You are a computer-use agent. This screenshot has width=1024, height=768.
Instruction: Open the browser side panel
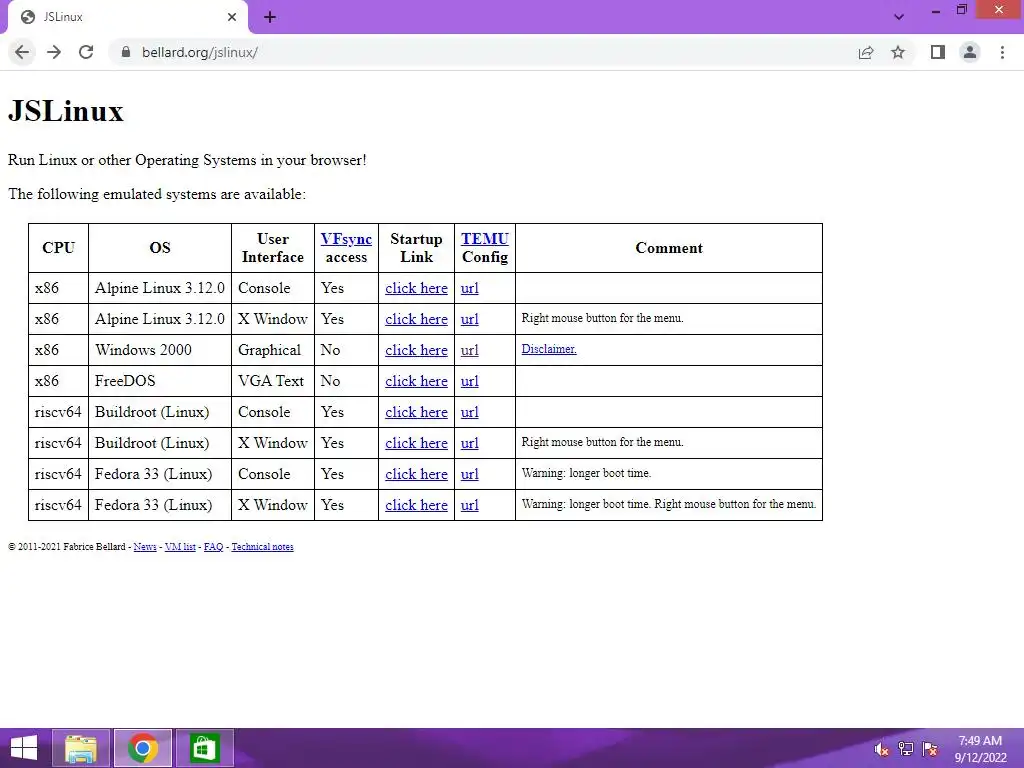point(938,52)
